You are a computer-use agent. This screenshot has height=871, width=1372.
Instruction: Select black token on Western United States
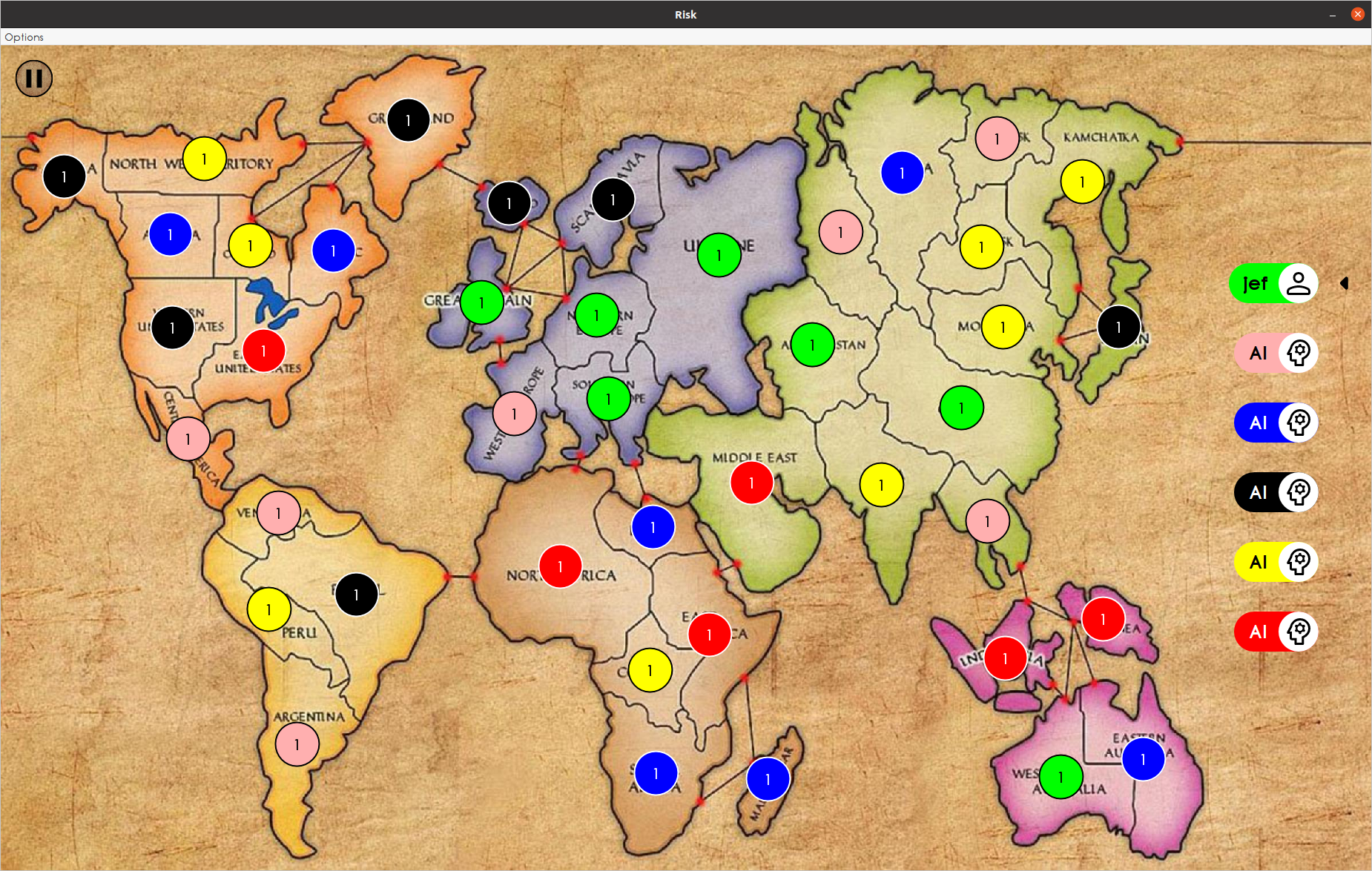coord(172,328)
